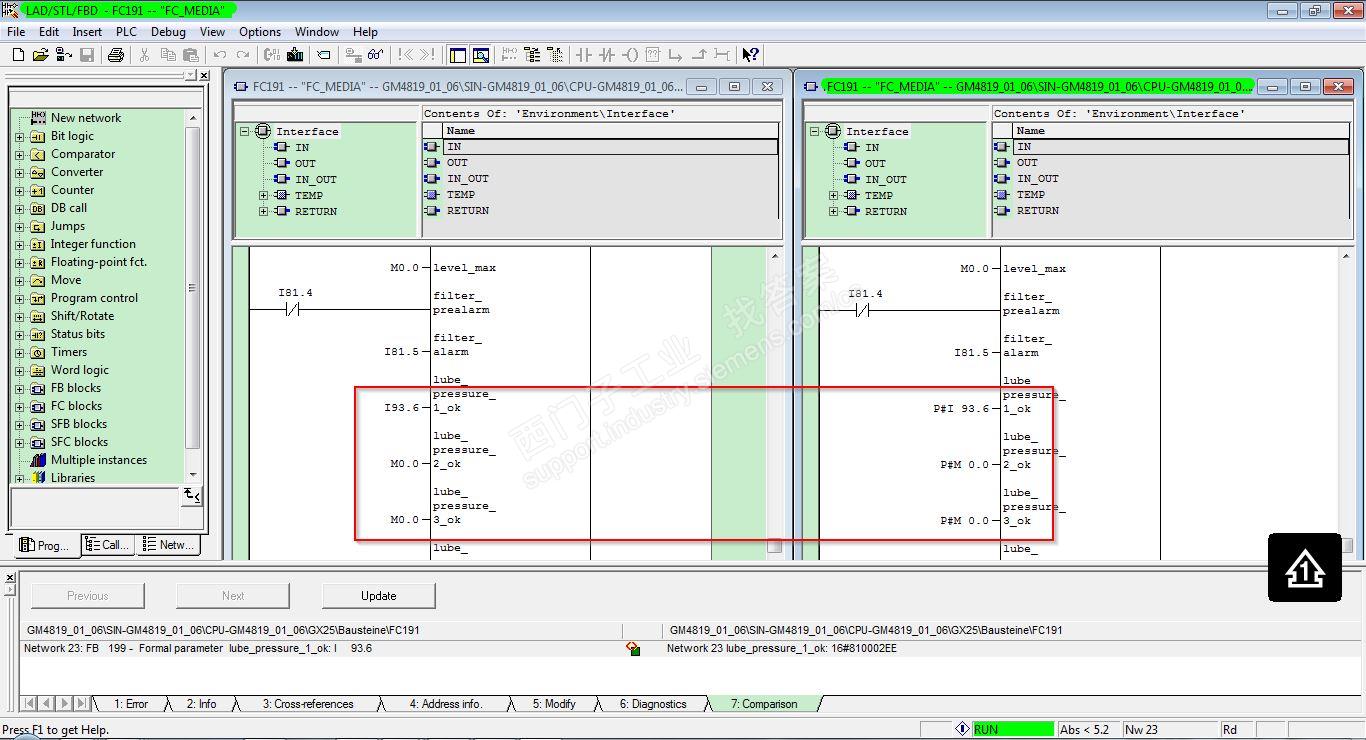Switch to the 3: Cross-references tab
The width and height of the screenshot is (1366, 740).
point(308,704)
